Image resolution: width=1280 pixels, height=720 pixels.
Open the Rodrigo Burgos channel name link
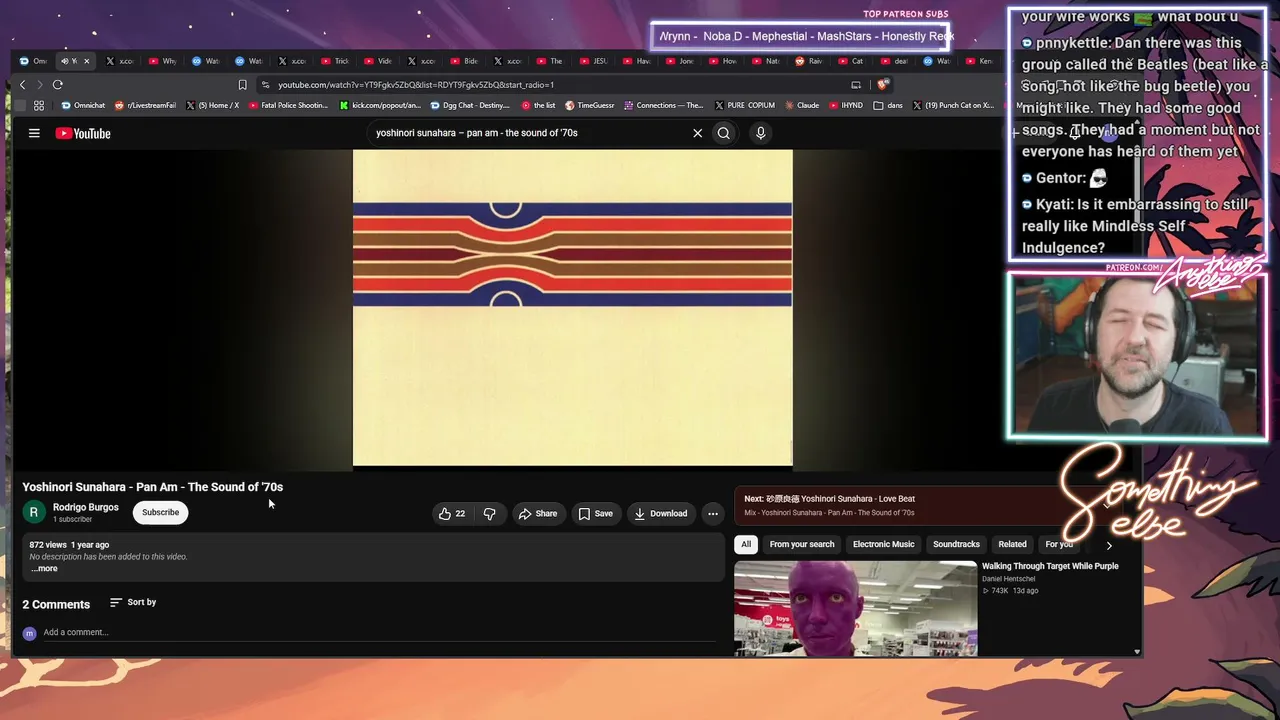click(x=86, y=507)
